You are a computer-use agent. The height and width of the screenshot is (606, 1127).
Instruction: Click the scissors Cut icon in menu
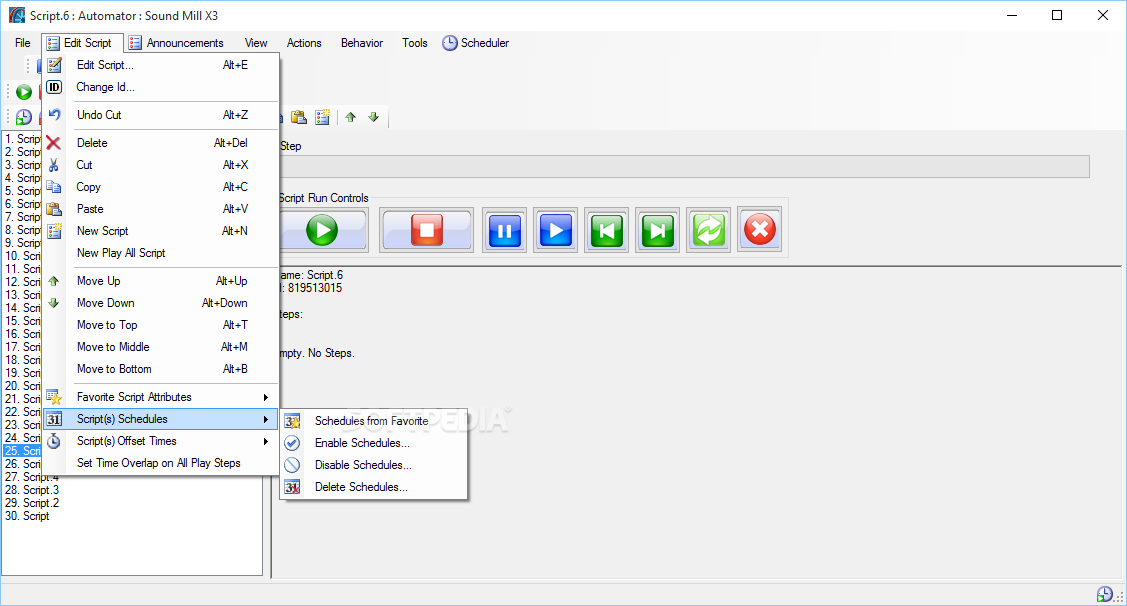53,165
